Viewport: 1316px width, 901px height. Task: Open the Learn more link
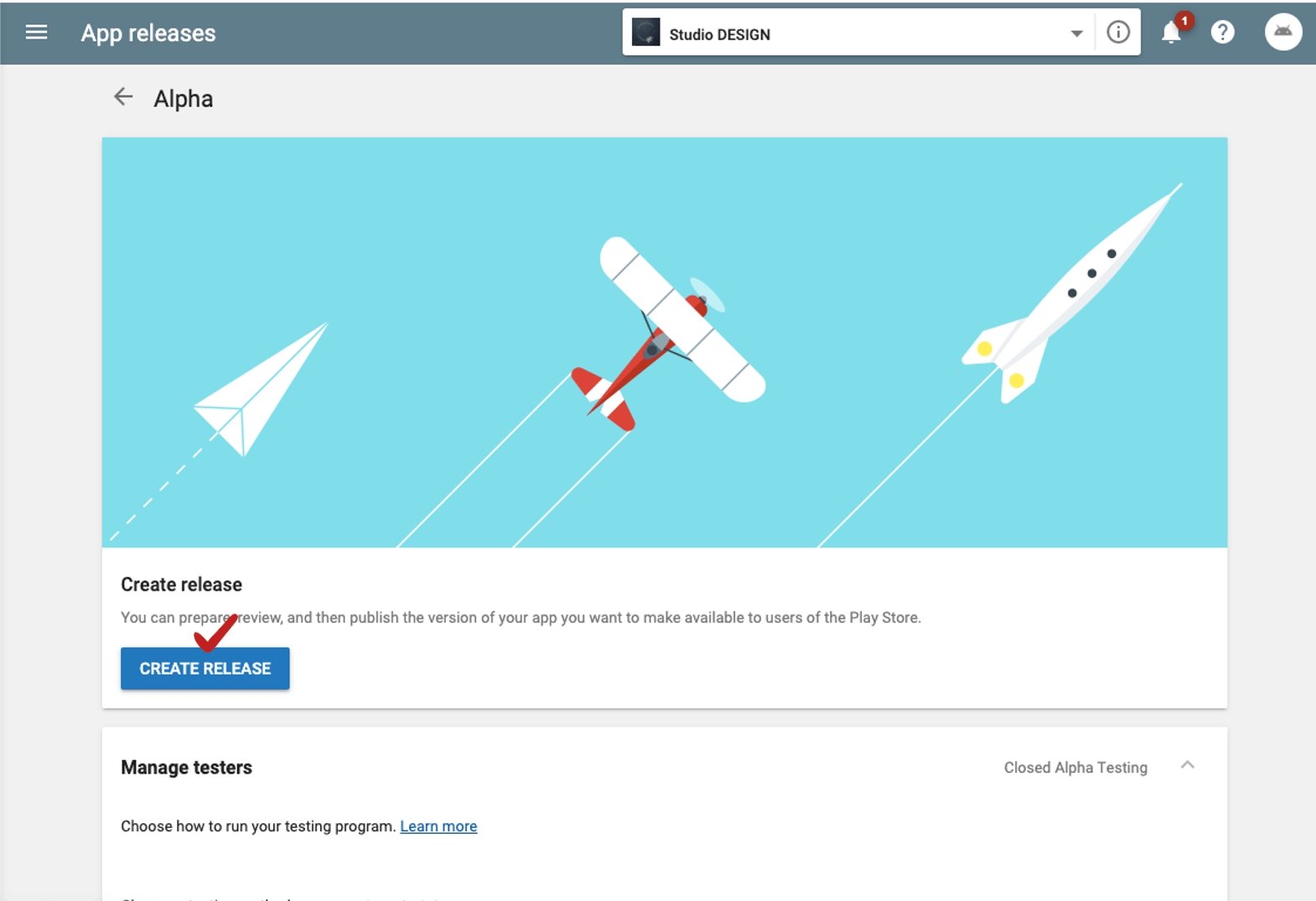(438, 826)
